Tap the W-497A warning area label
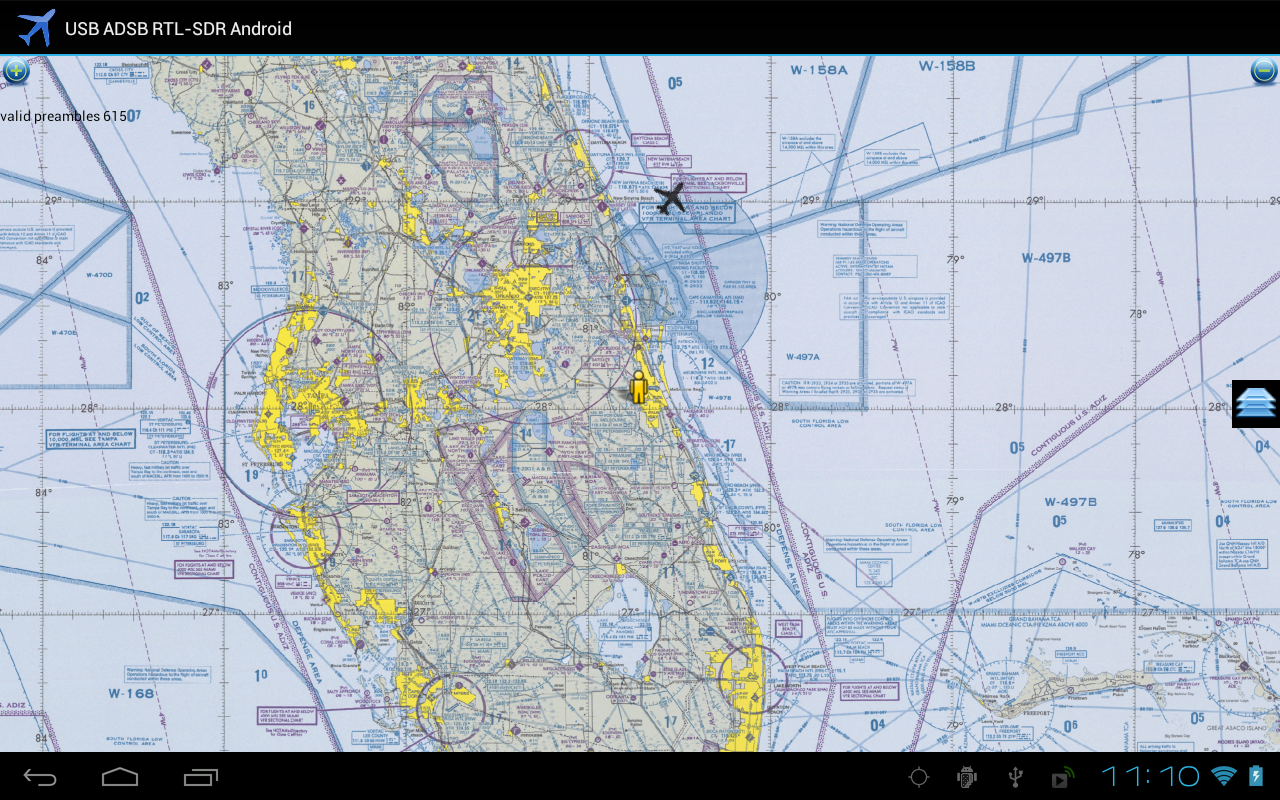 [803, 357]
